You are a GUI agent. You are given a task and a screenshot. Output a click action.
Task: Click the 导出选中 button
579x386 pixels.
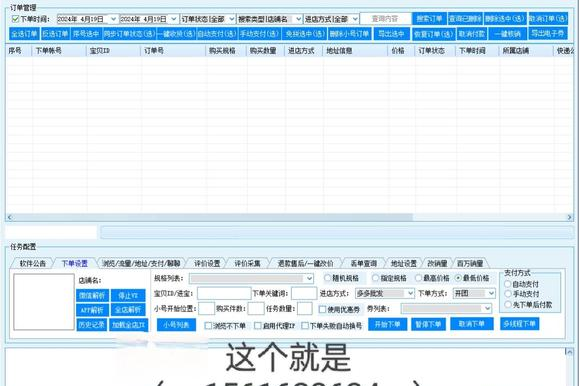click(391, 34)
